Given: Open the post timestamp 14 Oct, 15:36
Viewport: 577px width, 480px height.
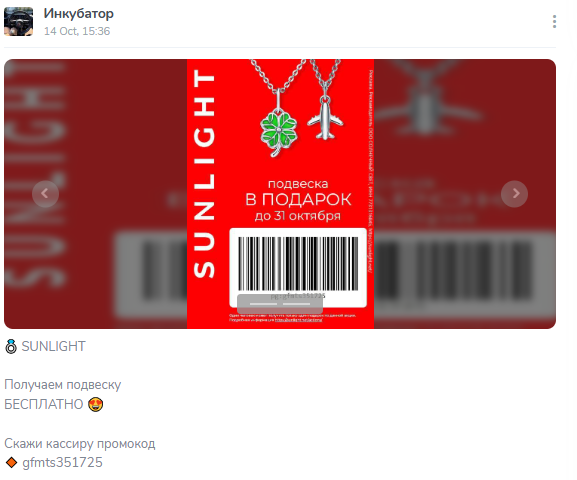Looking at the screenshot, I should (77, 31).
